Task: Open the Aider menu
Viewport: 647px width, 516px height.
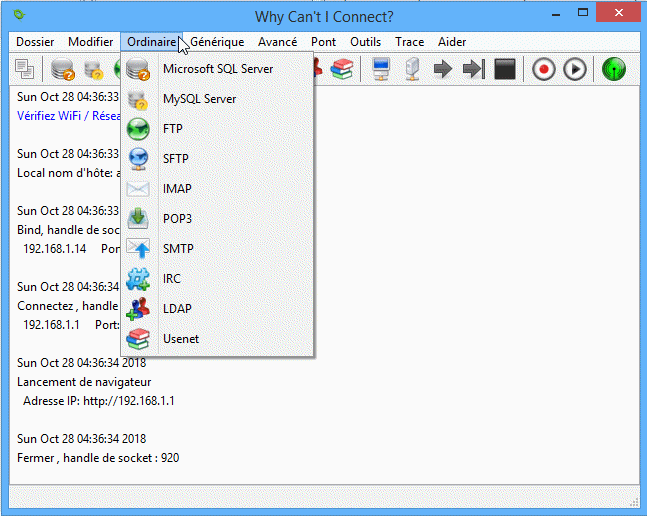Action: click(452, 42)
